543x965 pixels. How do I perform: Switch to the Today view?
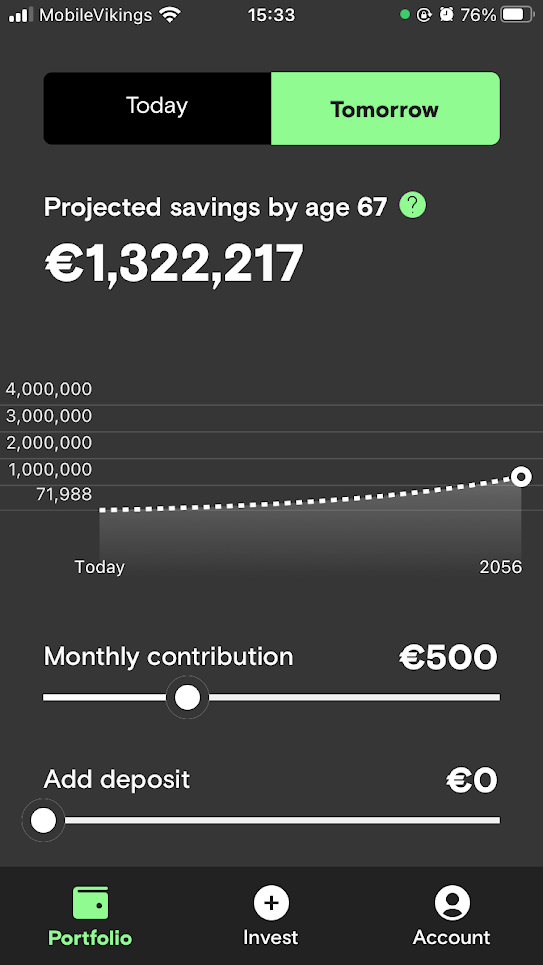(157, 108)
